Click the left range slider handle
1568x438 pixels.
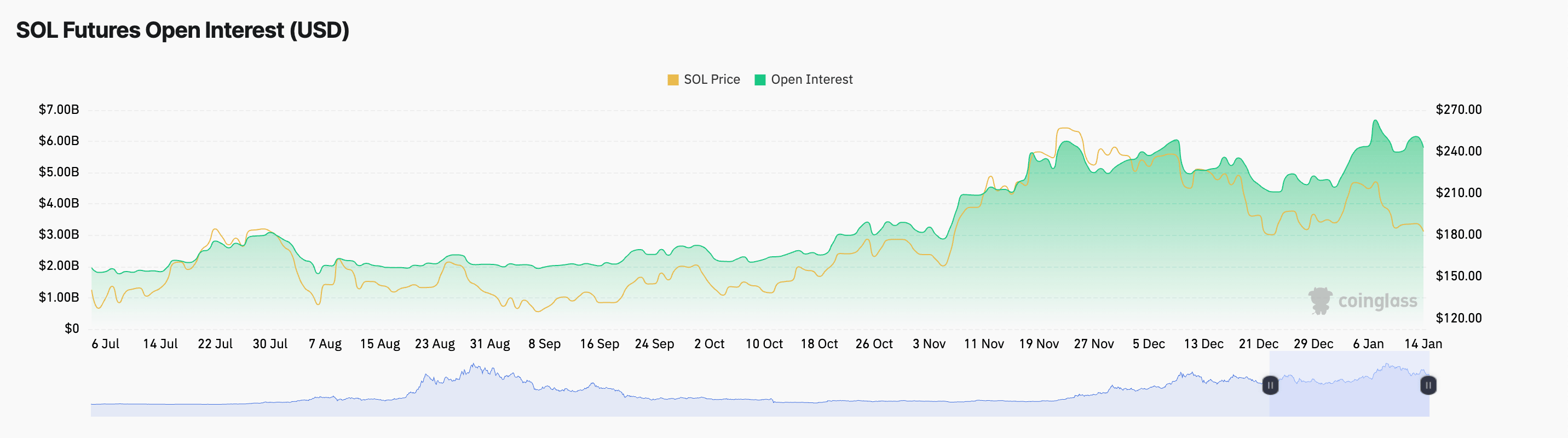[x=1270, y=385]
